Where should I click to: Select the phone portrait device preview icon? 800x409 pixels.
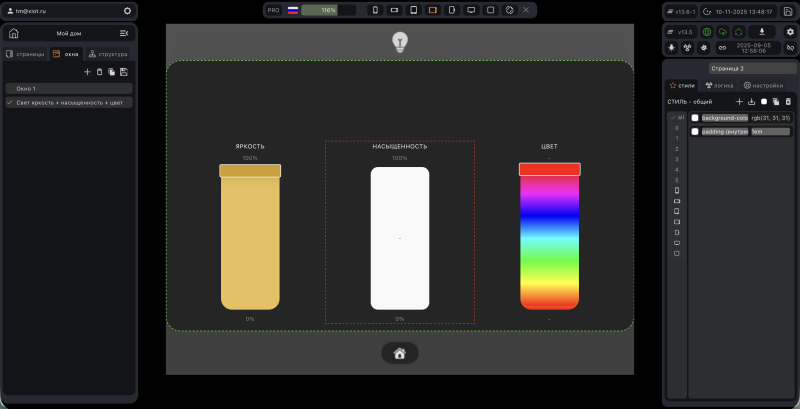(x=375, y=10)
